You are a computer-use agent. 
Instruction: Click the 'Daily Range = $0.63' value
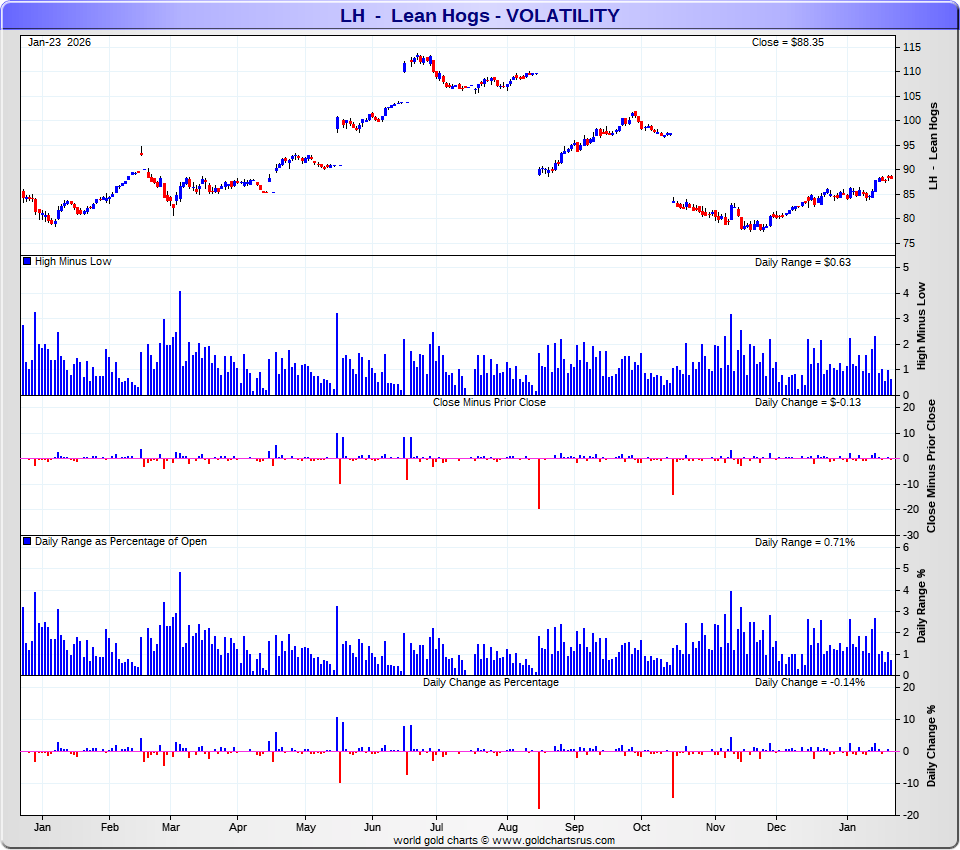[x=803, y=262]
